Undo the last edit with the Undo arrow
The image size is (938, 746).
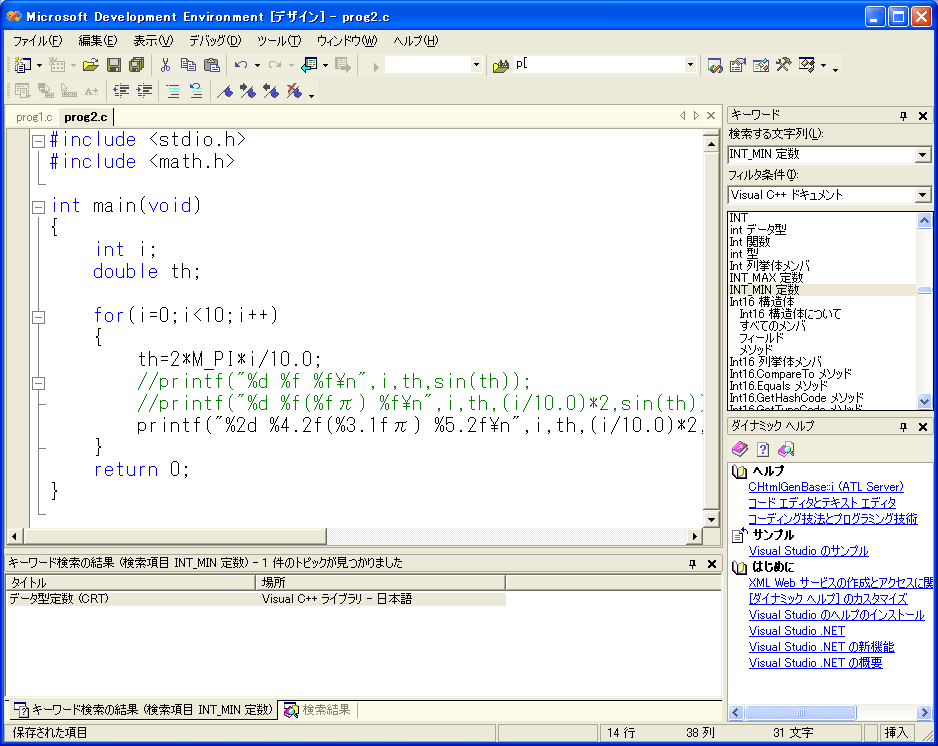(x=241, y=65)
